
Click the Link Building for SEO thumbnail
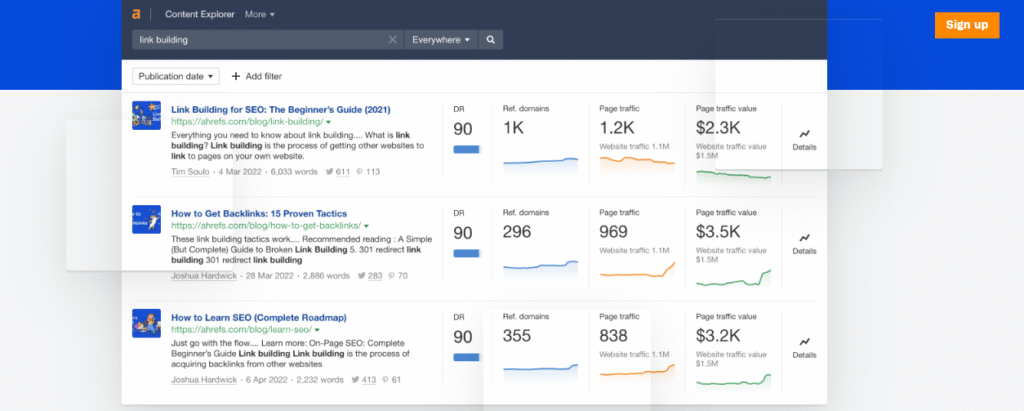(146, 115)
